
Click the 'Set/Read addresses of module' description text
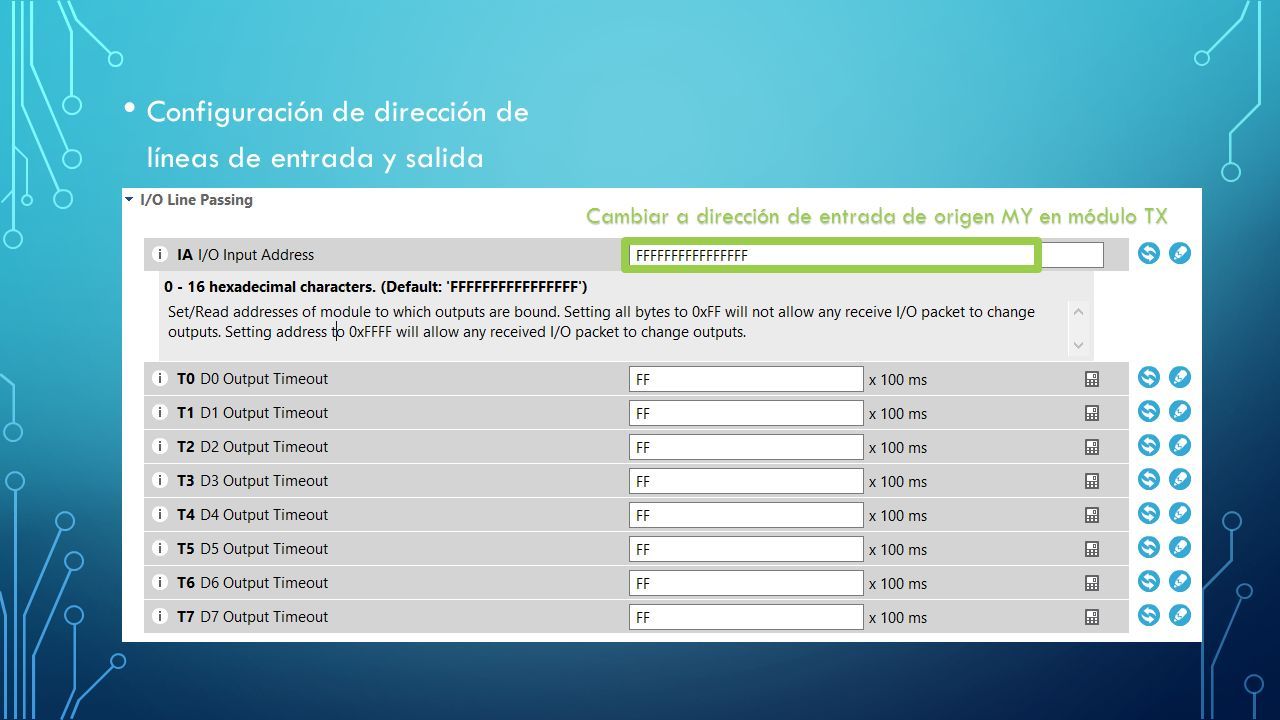(601, 322)
